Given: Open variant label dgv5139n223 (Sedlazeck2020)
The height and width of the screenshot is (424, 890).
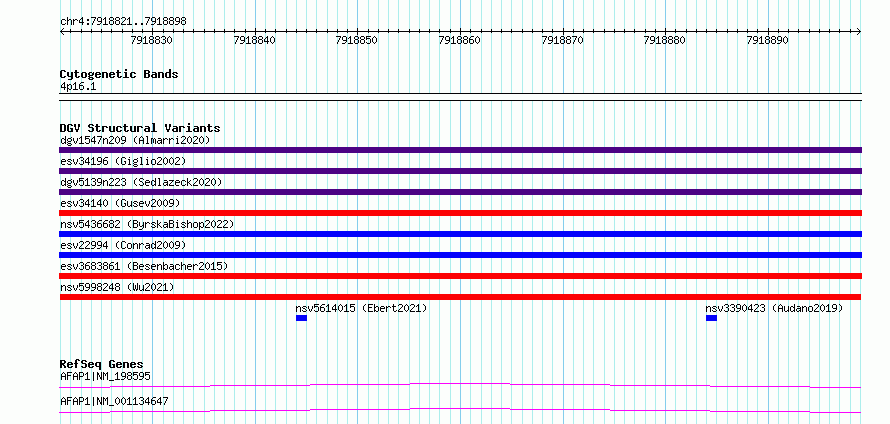Looking at the screenshot, I should click(141, 182).
